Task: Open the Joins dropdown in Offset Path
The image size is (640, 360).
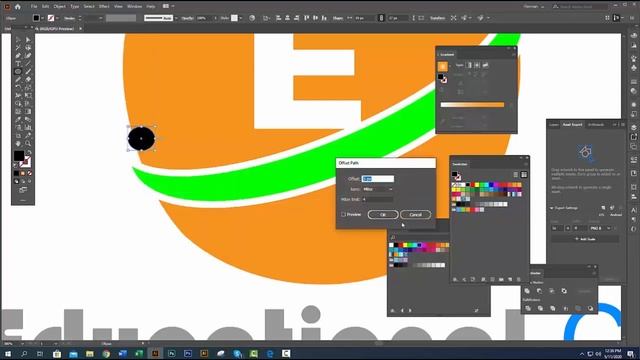Action: (378, 189)
